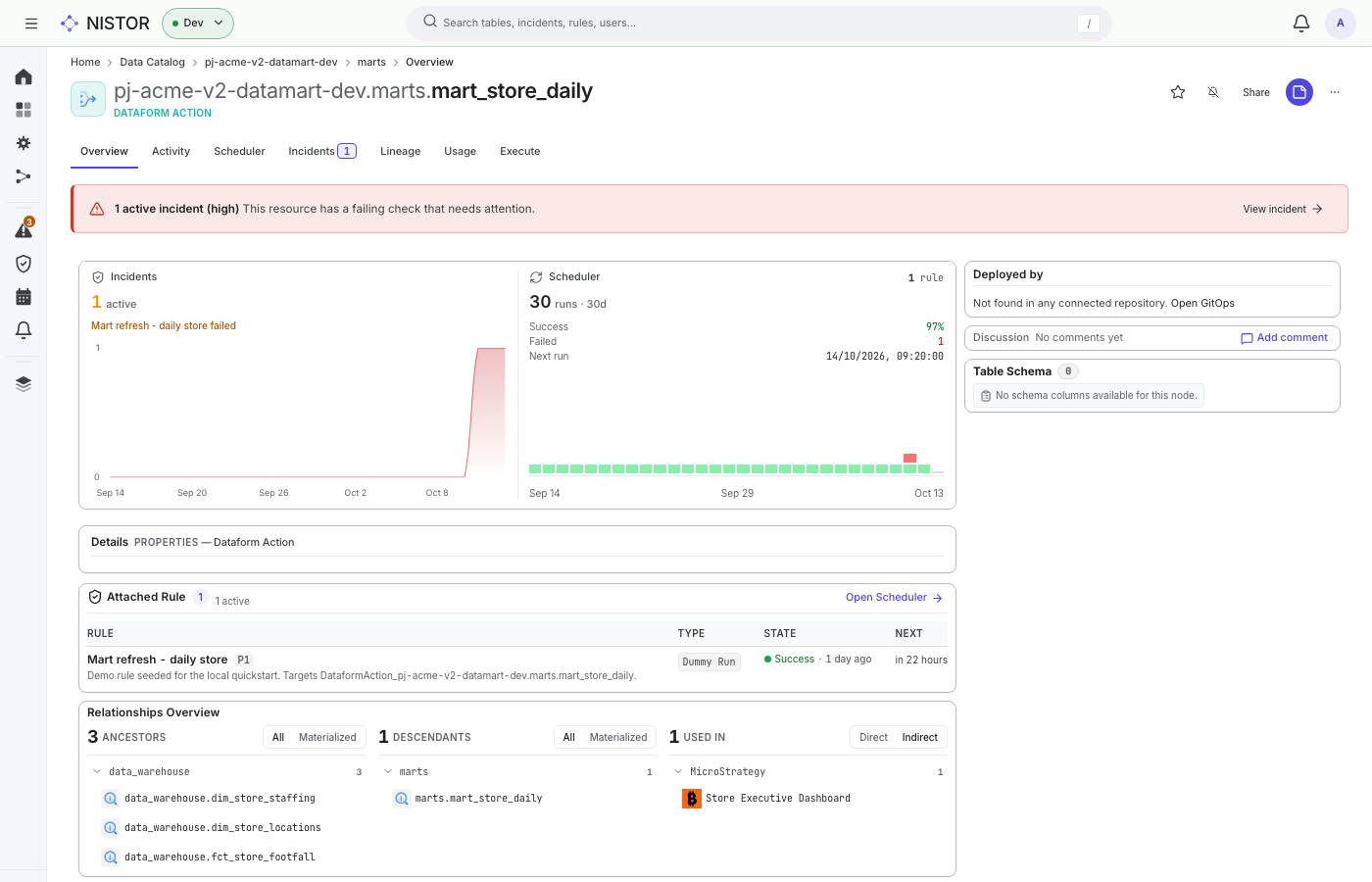
Task: Open notifications bell in the top bar
Action: point(1301,24)
